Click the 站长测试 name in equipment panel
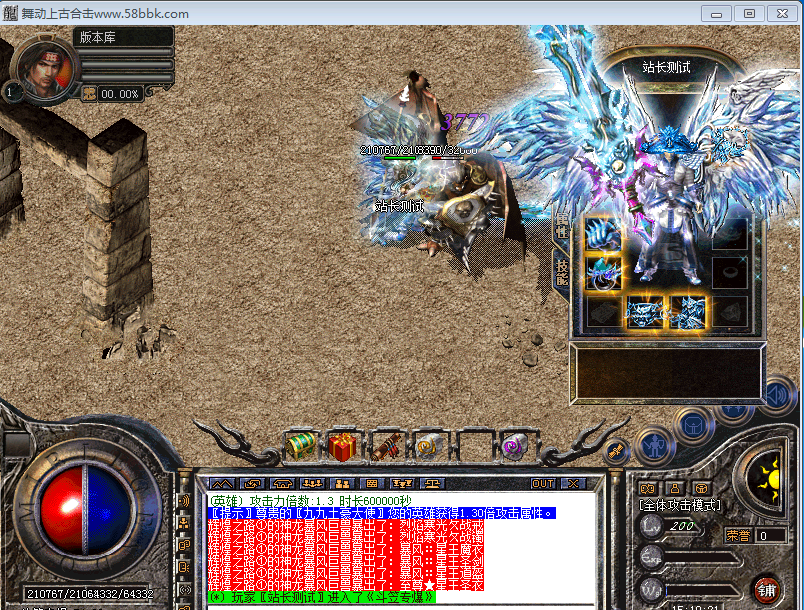This screenshot has width=804, height=610. coord(666,67)
